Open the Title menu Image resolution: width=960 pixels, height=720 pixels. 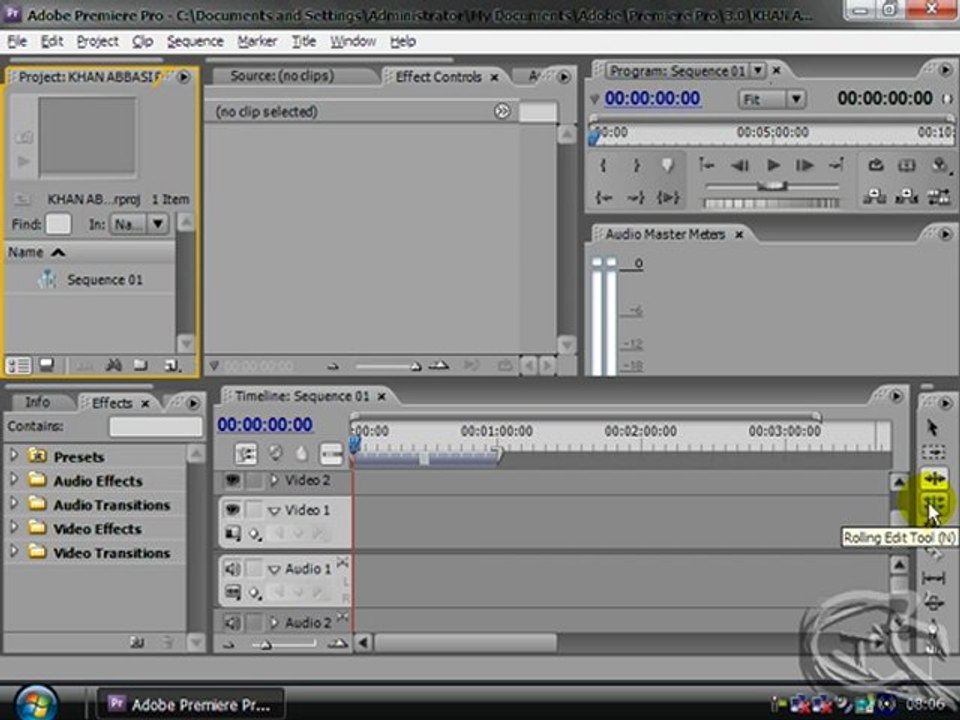point(304,42)
